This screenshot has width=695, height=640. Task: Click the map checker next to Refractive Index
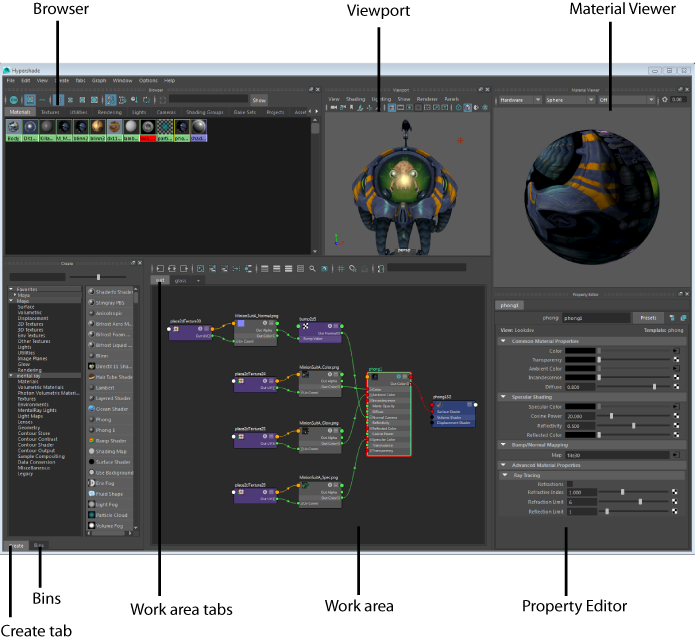click(675, 492)
